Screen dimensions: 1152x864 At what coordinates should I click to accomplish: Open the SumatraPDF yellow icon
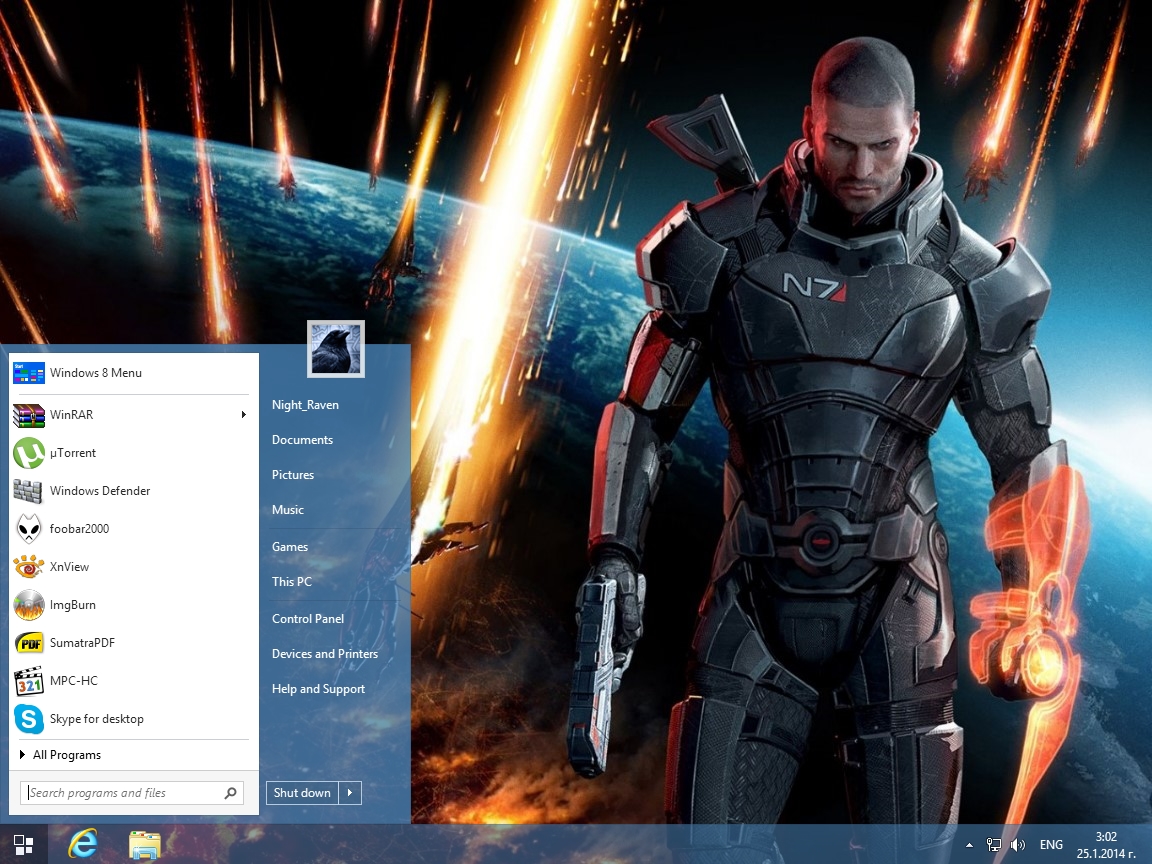tap(29, 643)
